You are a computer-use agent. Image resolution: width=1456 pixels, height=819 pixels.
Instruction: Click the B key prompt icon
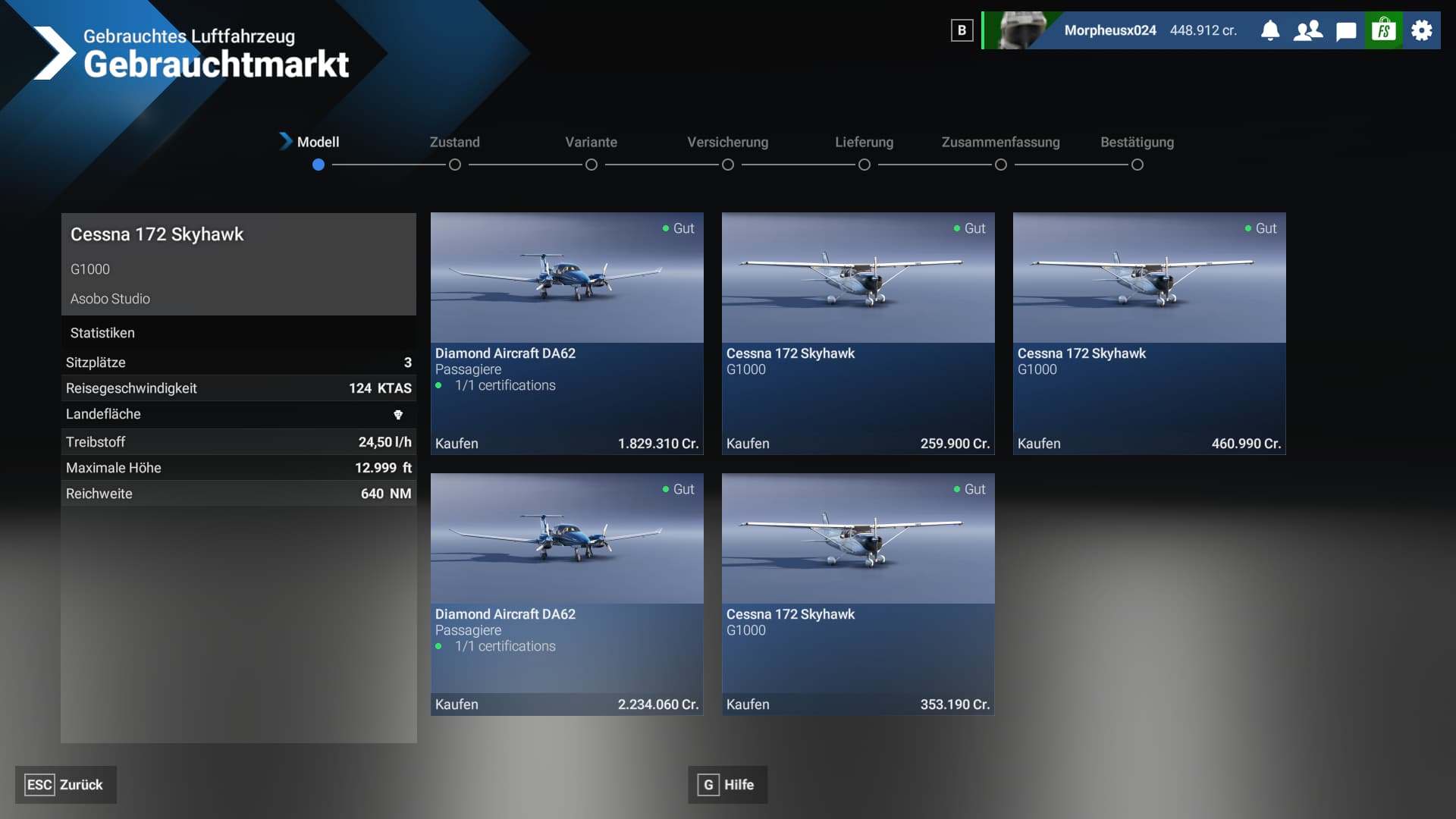tap(962, 30)
